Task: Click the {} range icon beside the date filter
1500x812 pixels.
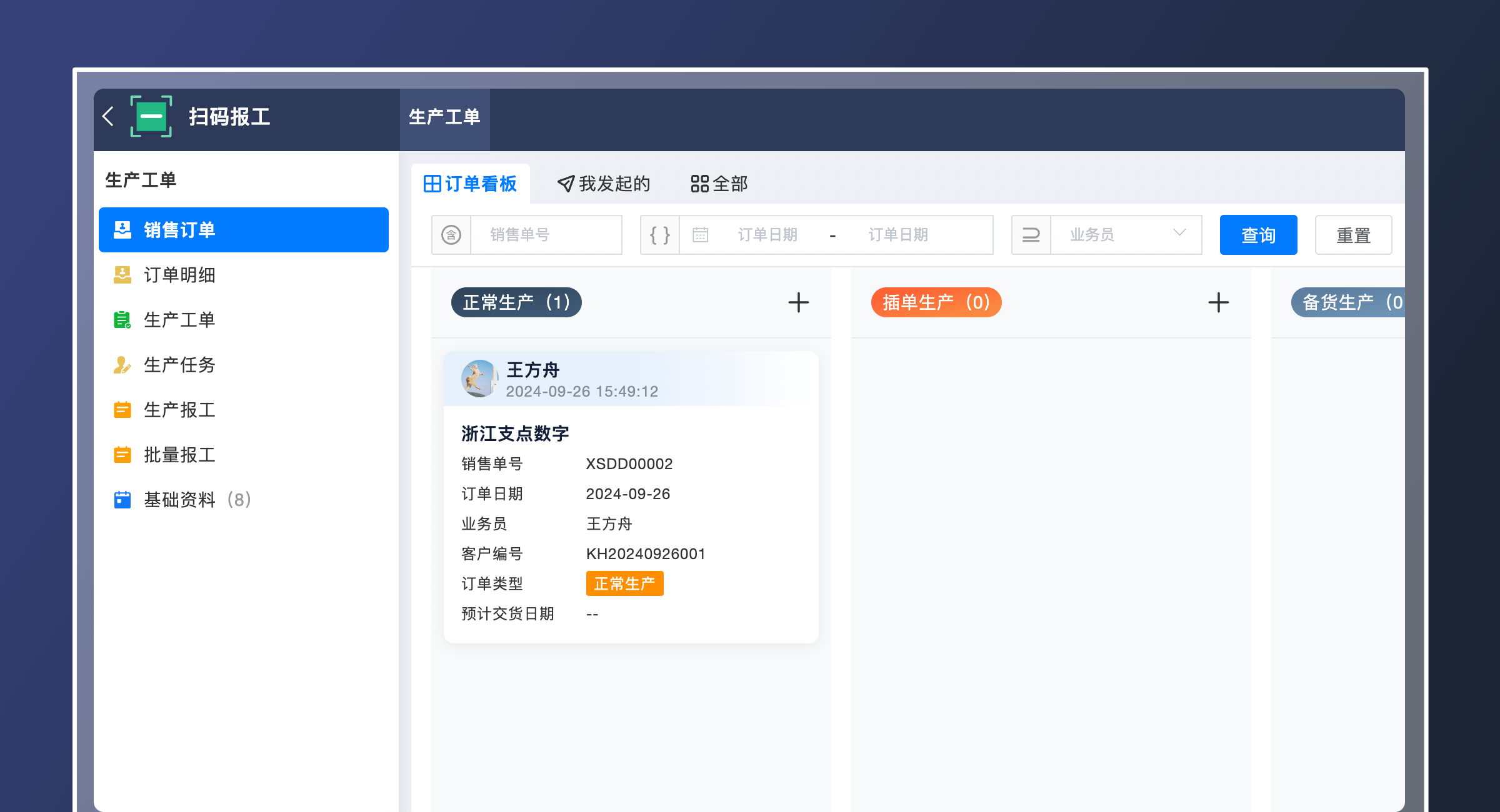Action: (659, 234)
